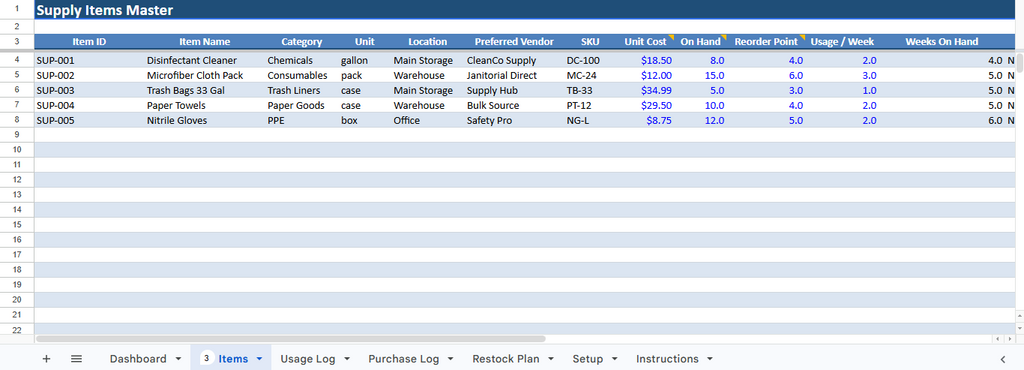The image size is (1024, 370).
Task: Open the all sheets list icon
Action: coord(76,359)
